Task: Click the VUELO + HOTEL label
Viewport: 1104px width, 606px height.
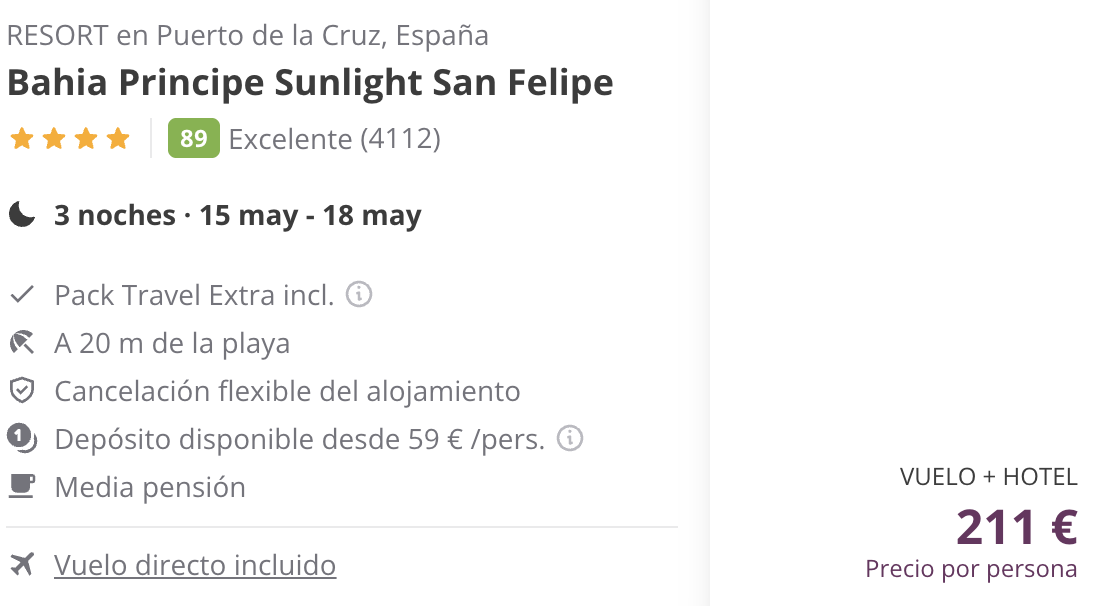Action: click(x=989, y=476)
